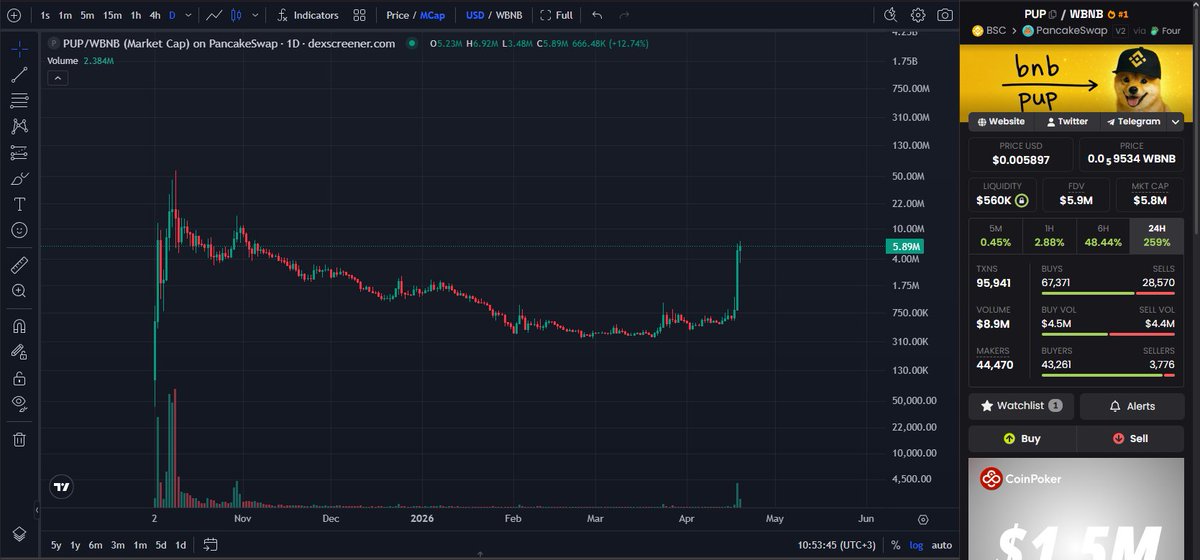Screen dimensions: 1200x560
Task: Switch chart to Price view
Action: point(398,15)
